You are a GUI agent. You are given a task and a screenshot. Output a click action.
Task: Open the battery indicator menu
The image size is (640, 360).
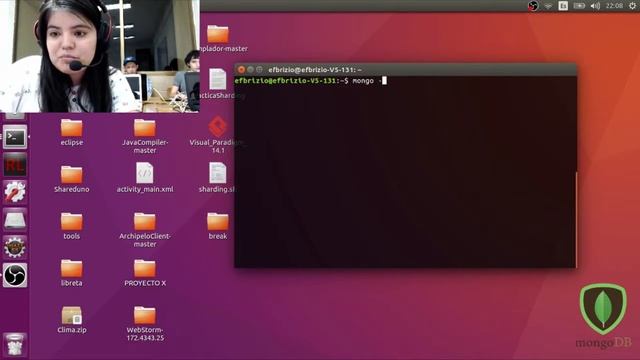click(x=579, y=6)
